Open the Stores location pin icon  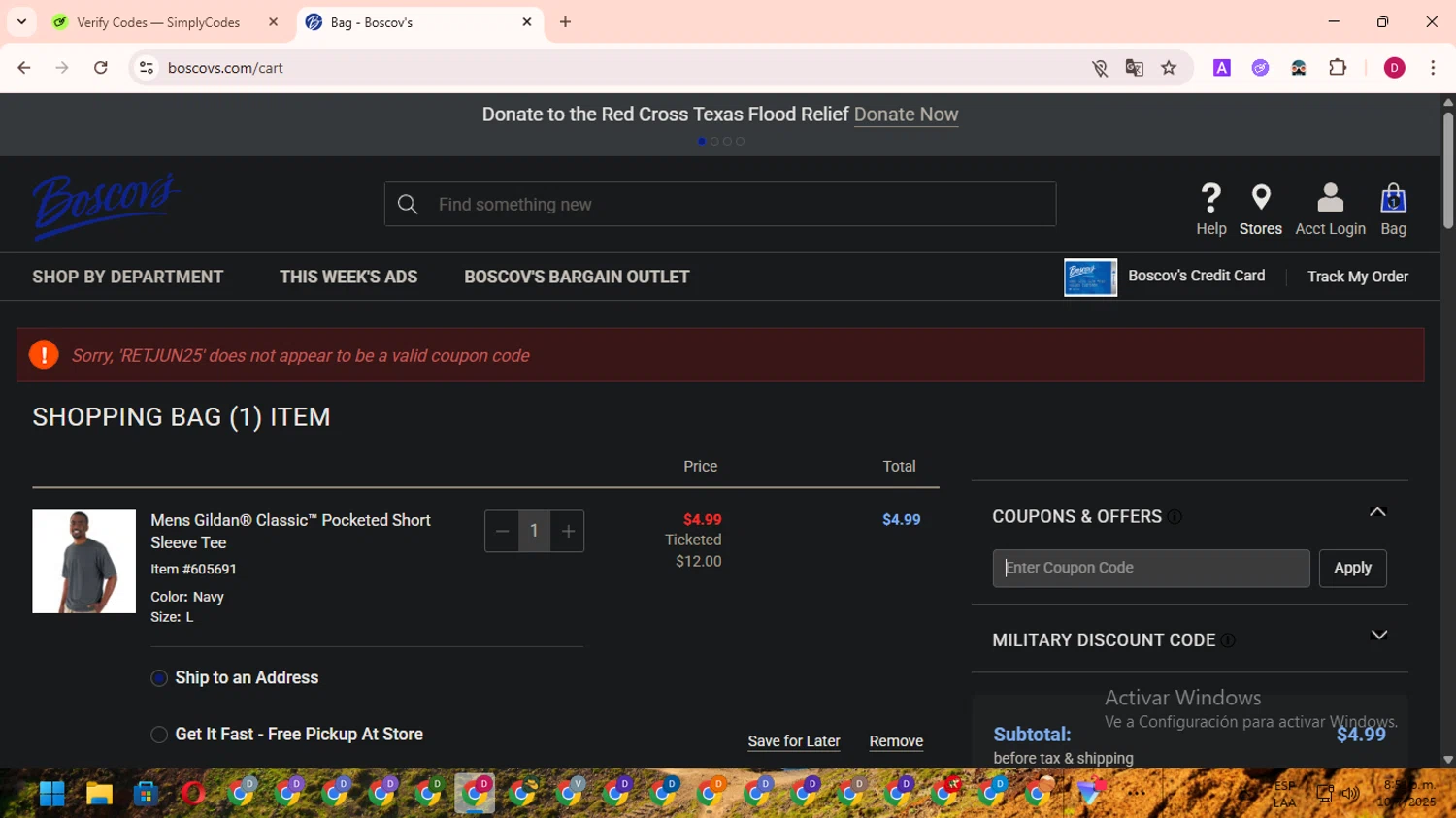(1261, 198)
